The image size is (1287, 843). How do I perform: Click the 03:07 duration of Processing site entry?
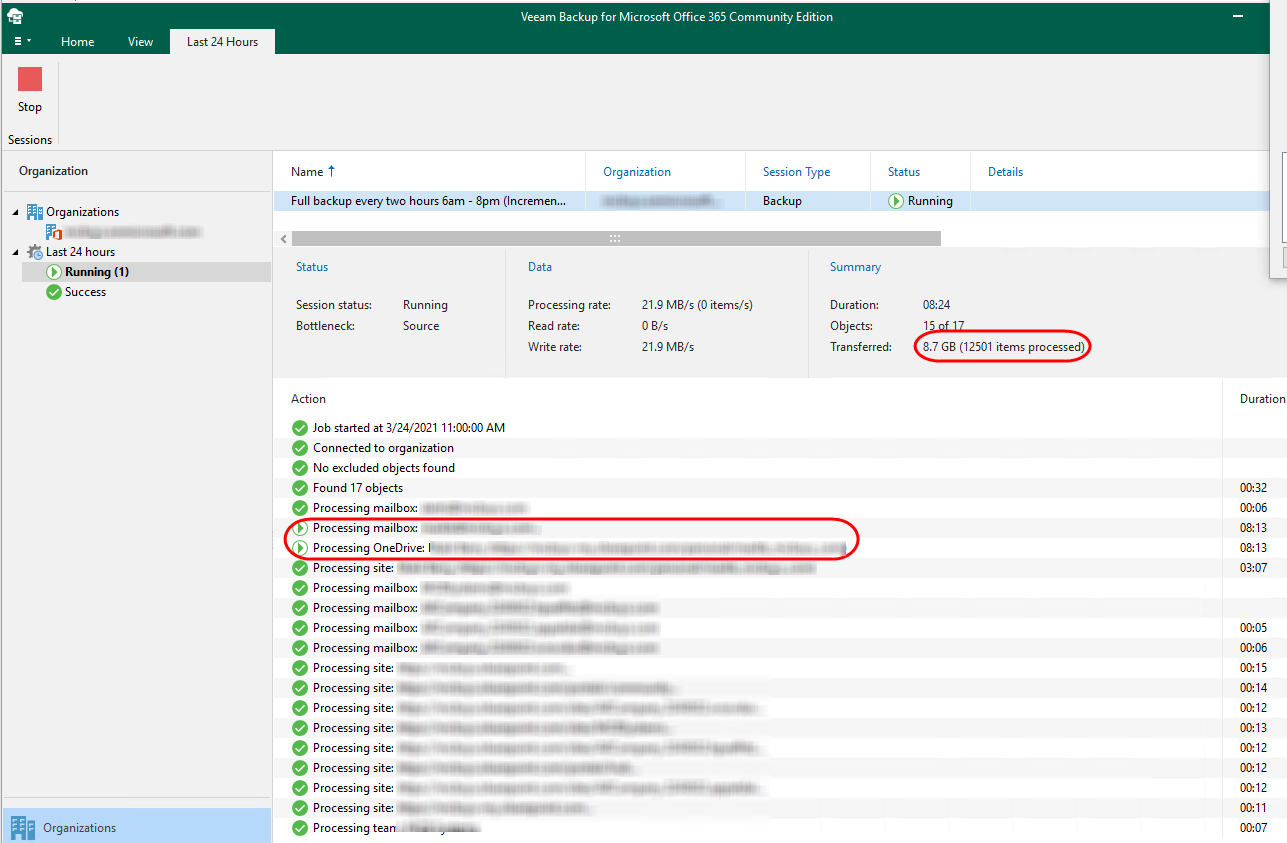1254,568
